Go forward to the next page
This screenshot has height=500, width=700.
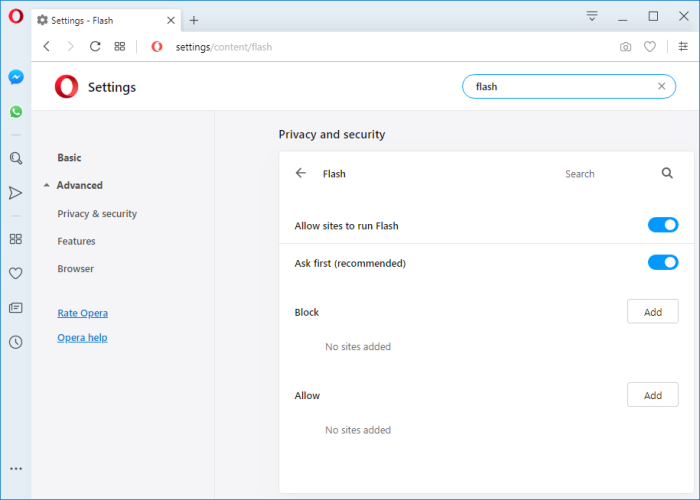(x=70, y=46)
